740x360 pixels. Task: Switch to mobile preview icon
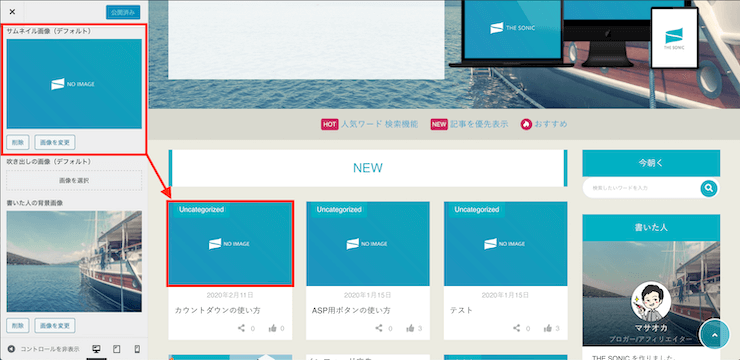[137, 349]
